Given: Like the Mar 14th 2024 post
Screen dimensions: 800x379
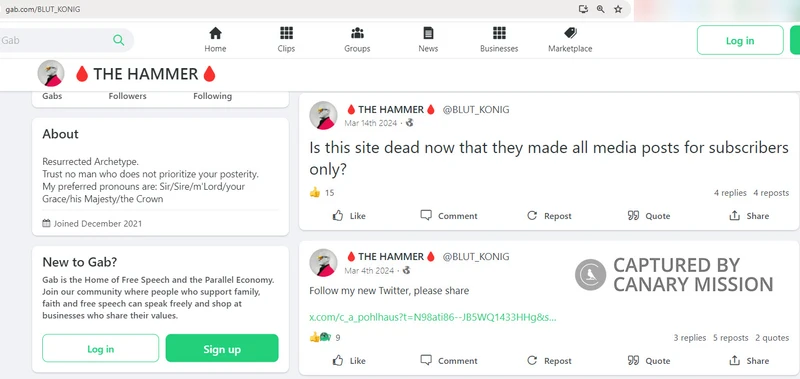Looking at the screenshot, I should pos(349,216).
